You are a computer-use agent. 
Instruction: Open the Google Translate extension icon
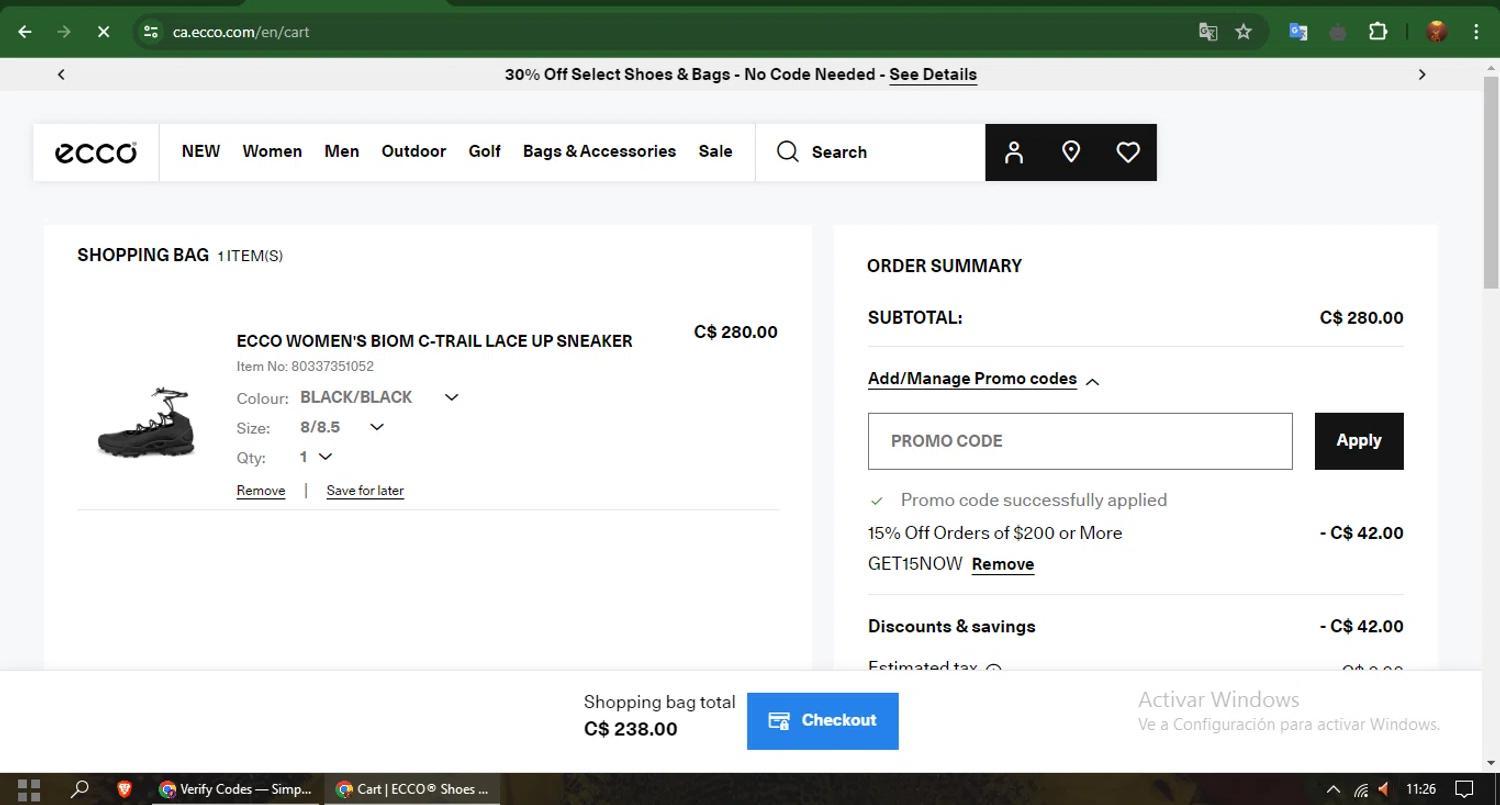[1298, 32]
